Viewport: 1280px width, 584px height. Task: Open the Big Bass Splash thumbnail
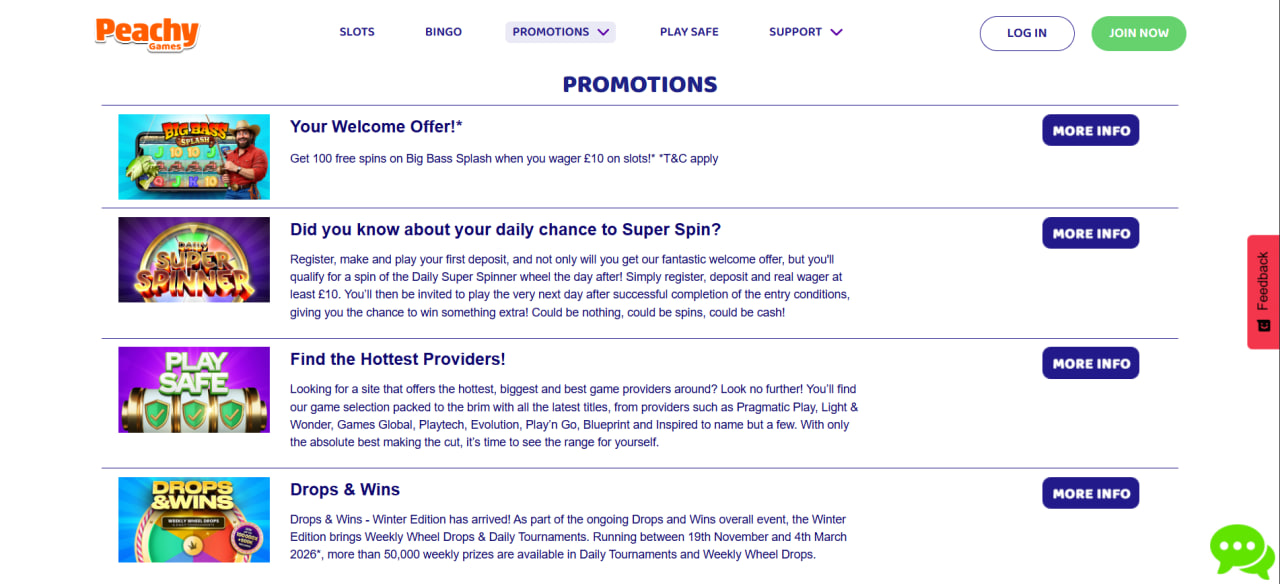click(x=194, y=157)
